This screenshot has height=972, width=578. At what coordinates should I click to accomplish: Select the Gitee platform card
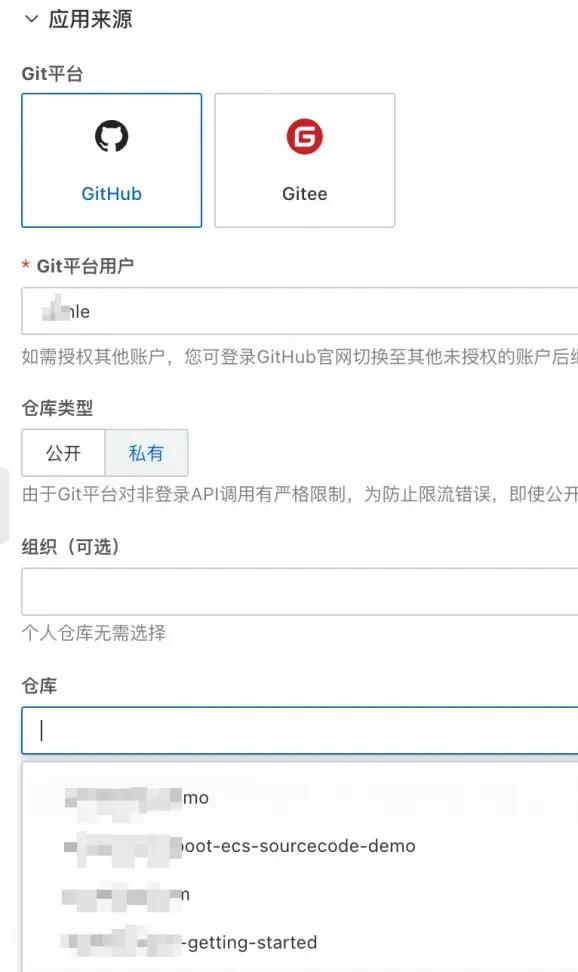tap(305, 161)
